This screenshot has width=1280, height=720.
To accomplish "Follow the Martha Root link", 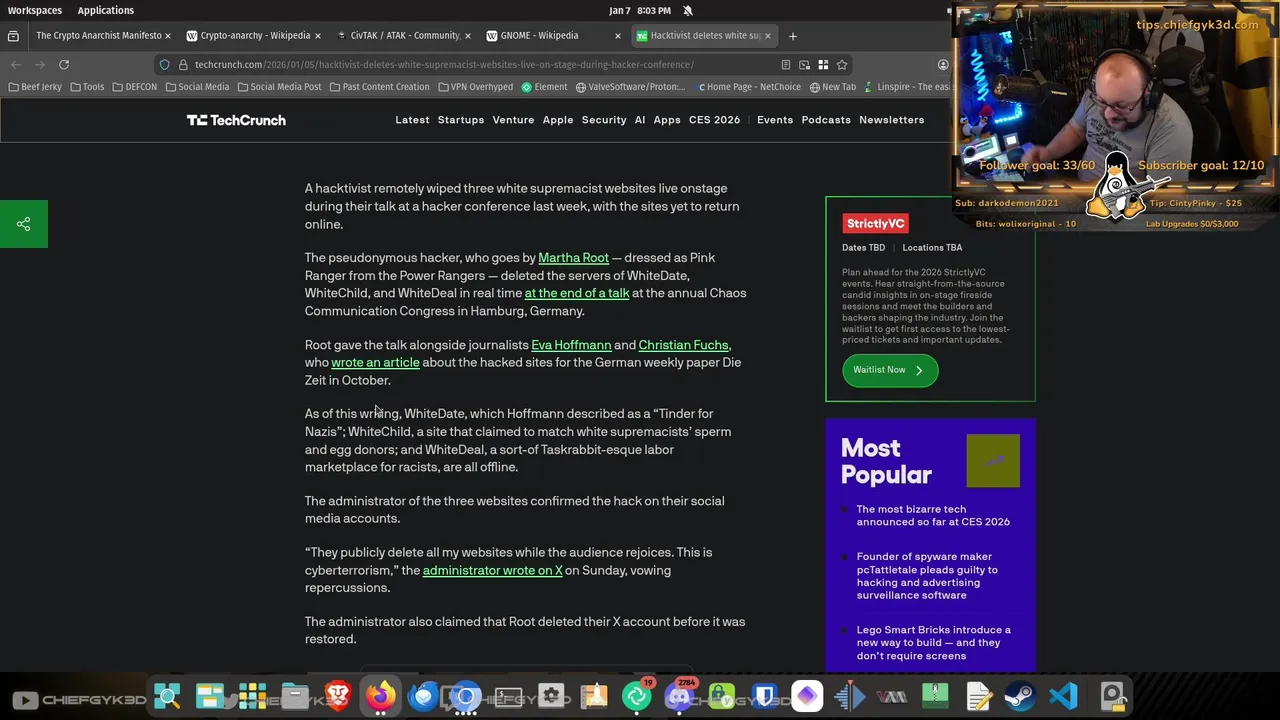I will (x=573, y=258).
